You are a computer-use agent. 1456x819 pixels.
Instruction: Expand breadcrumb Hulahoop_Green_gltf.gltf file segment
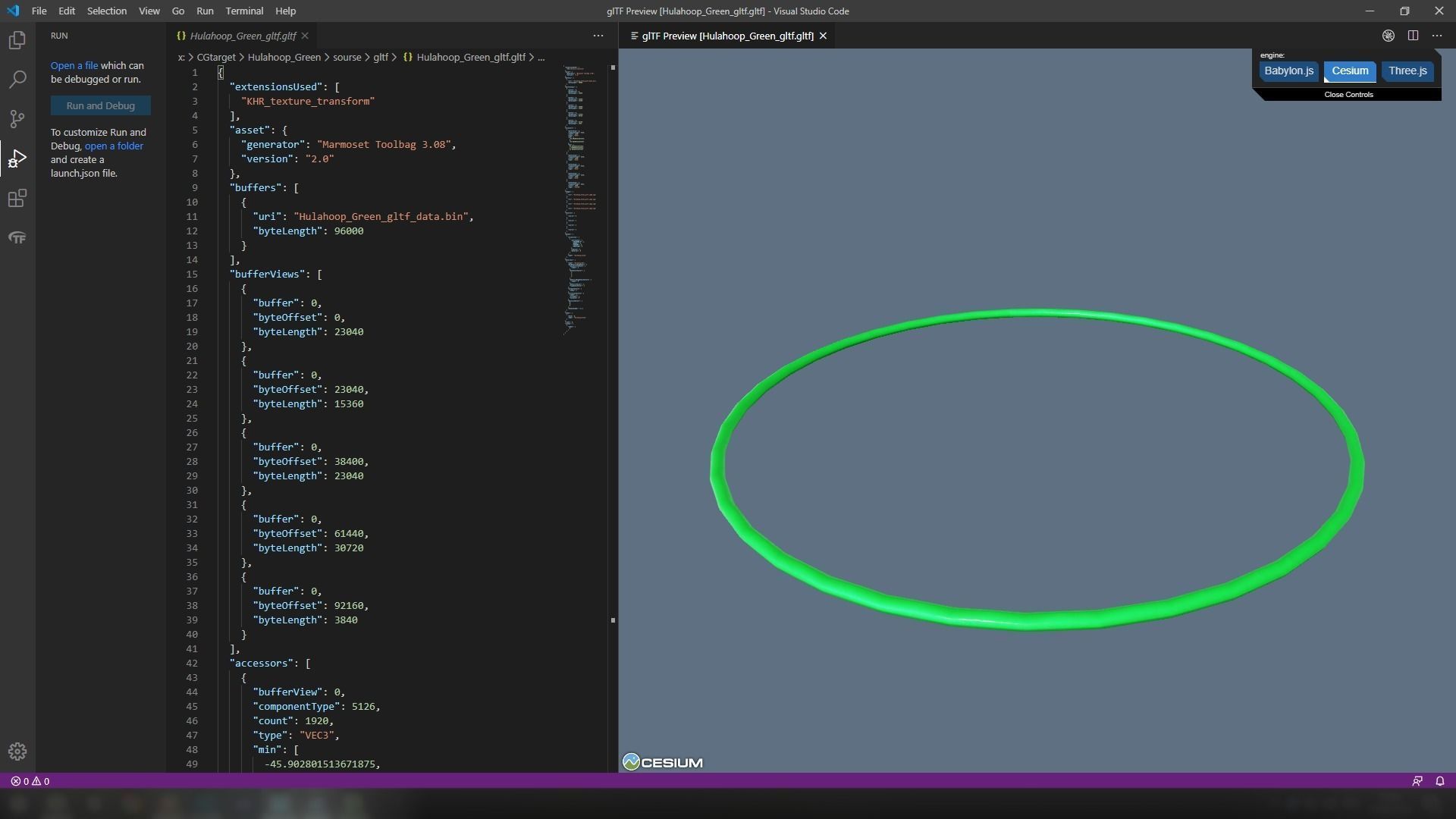[x=470, y=58]
